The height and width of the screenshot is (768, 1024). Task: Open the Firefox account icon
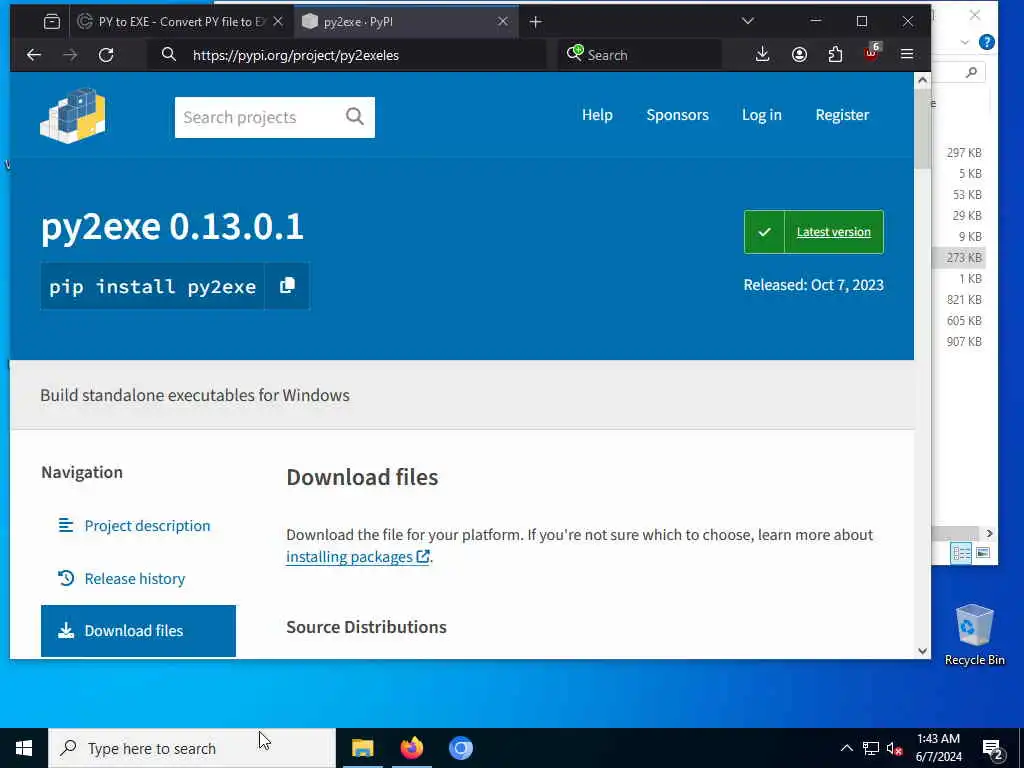point(799,55)
